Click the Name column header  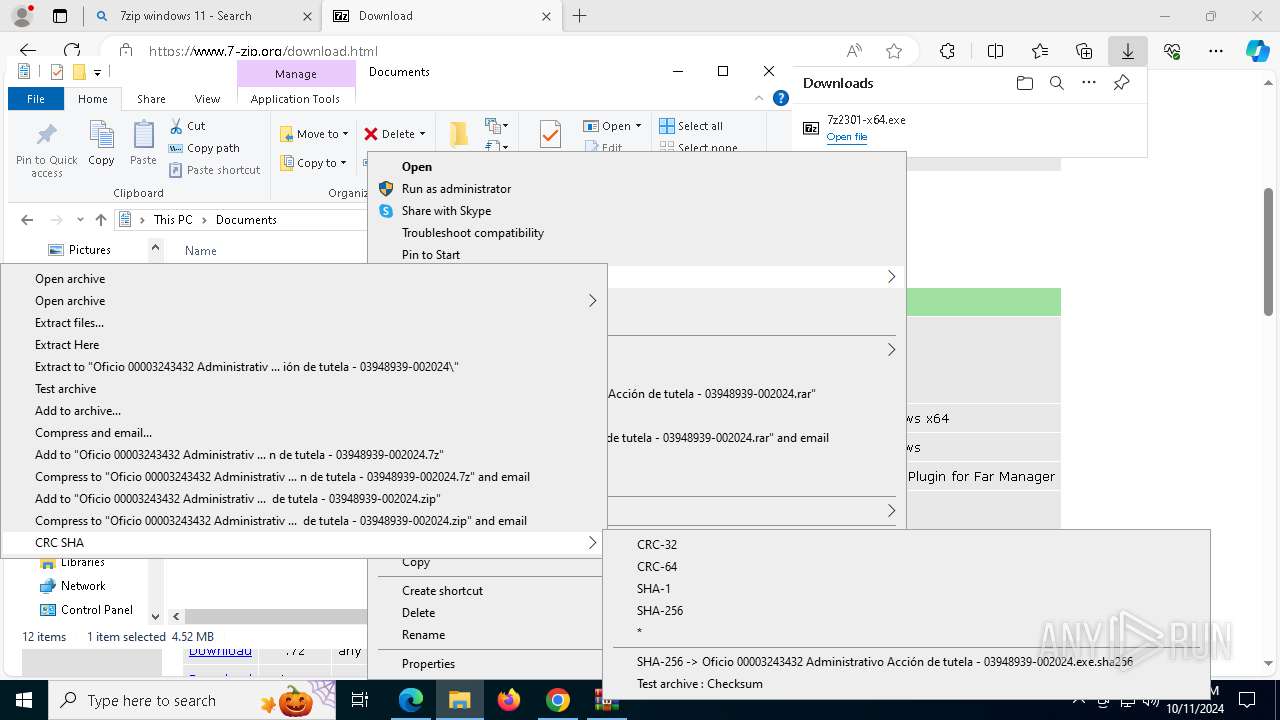click(201, 251)
